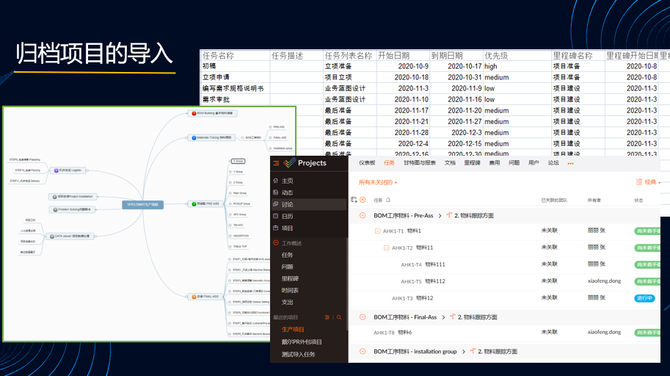Screen dimensions: 670x376
Task: Select the DATA viewer node in mind map
Action: [x=70, y=236]
